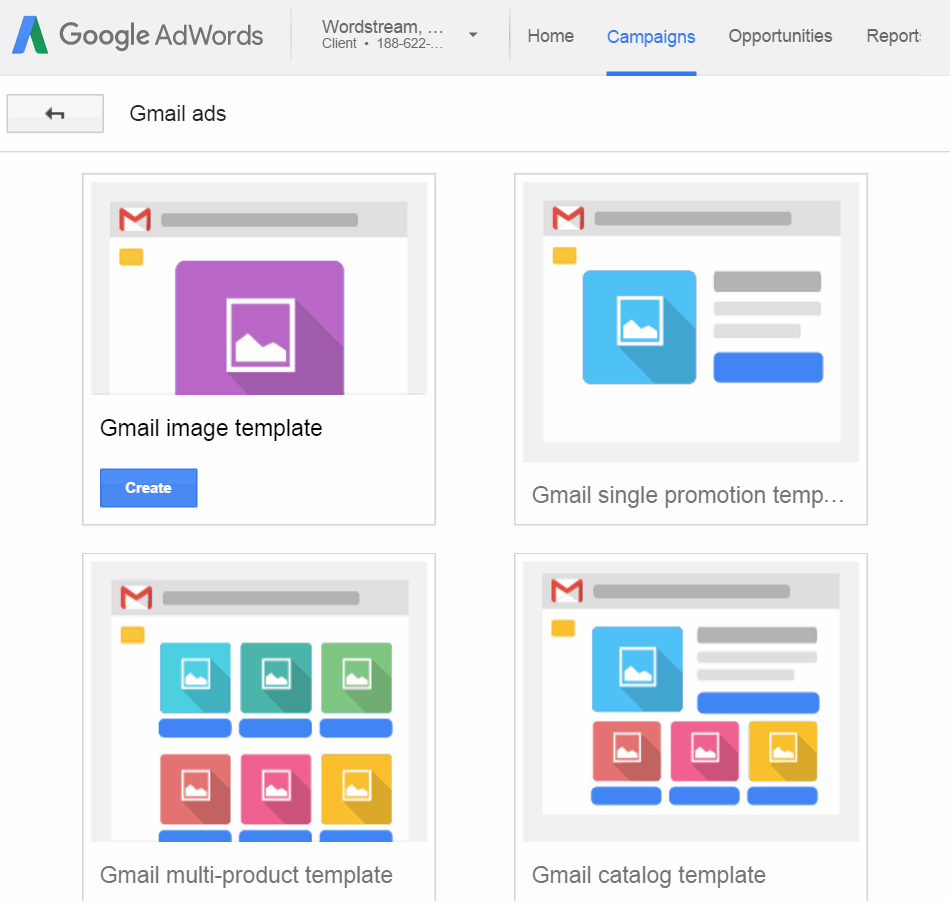950x901 pixels.
Task: Click the pink product tile in catalog preview
Action: coord(705,751)
